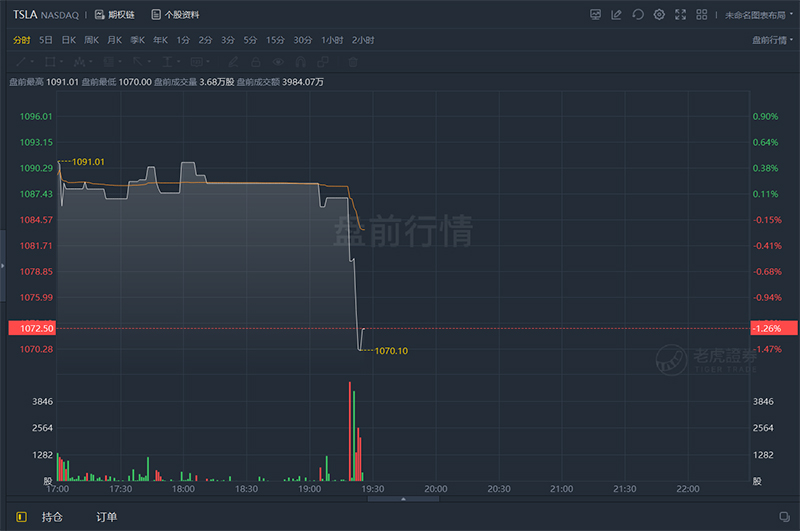Select the rectangle shape drawing tool
The width and height of the screenshot is (800, 531).
point(50,62)
